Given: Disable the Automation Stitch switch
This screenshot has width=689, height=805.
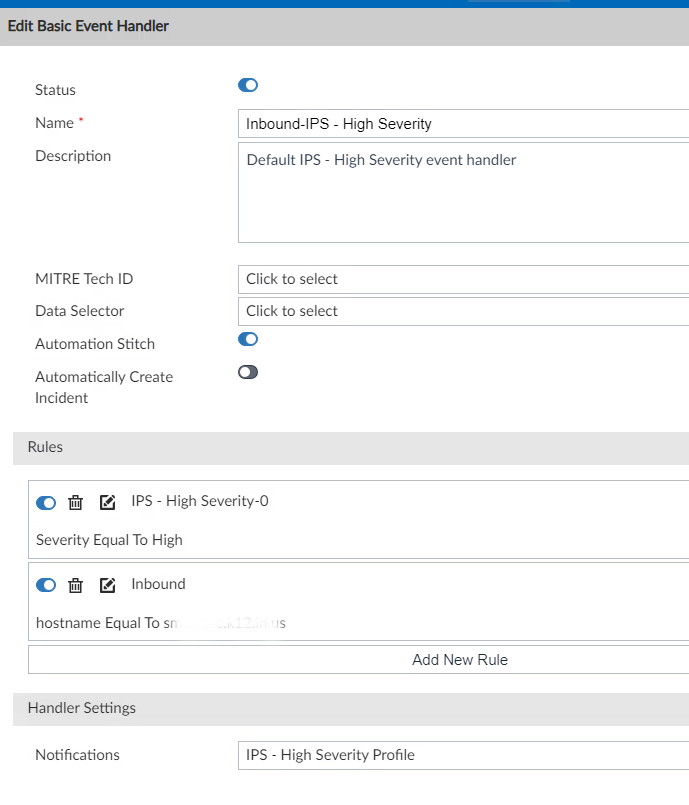Looking at the screenshot, I should click(248, 339).
